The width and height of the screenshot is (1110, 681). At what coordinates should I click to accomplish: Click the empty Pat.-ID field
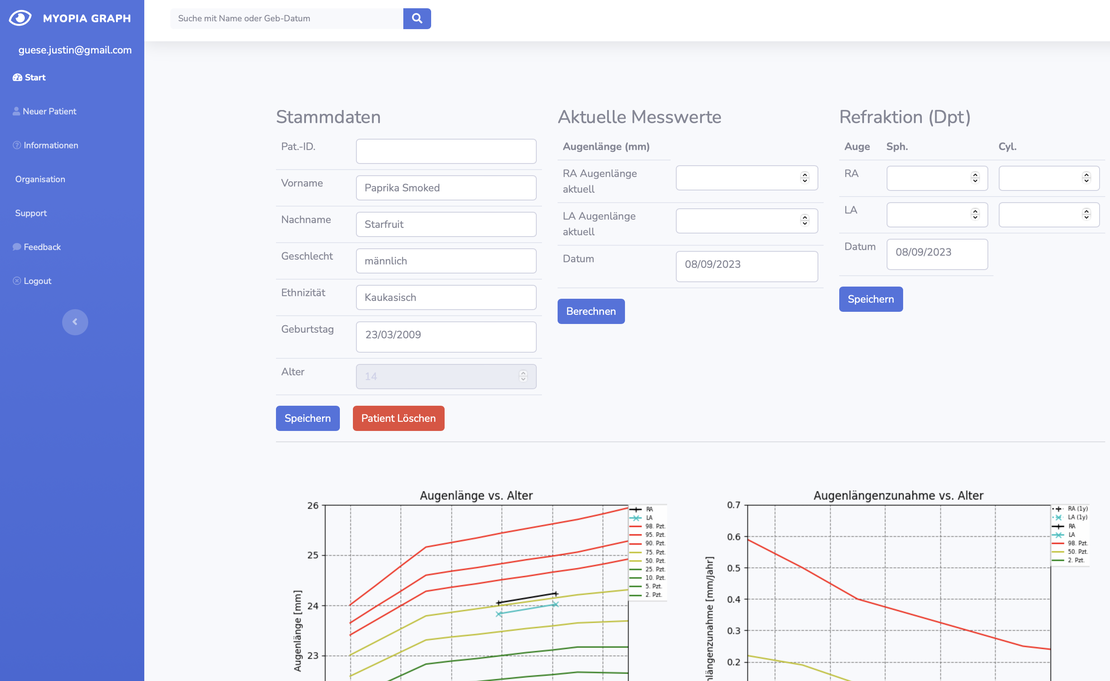pos(445,151)
